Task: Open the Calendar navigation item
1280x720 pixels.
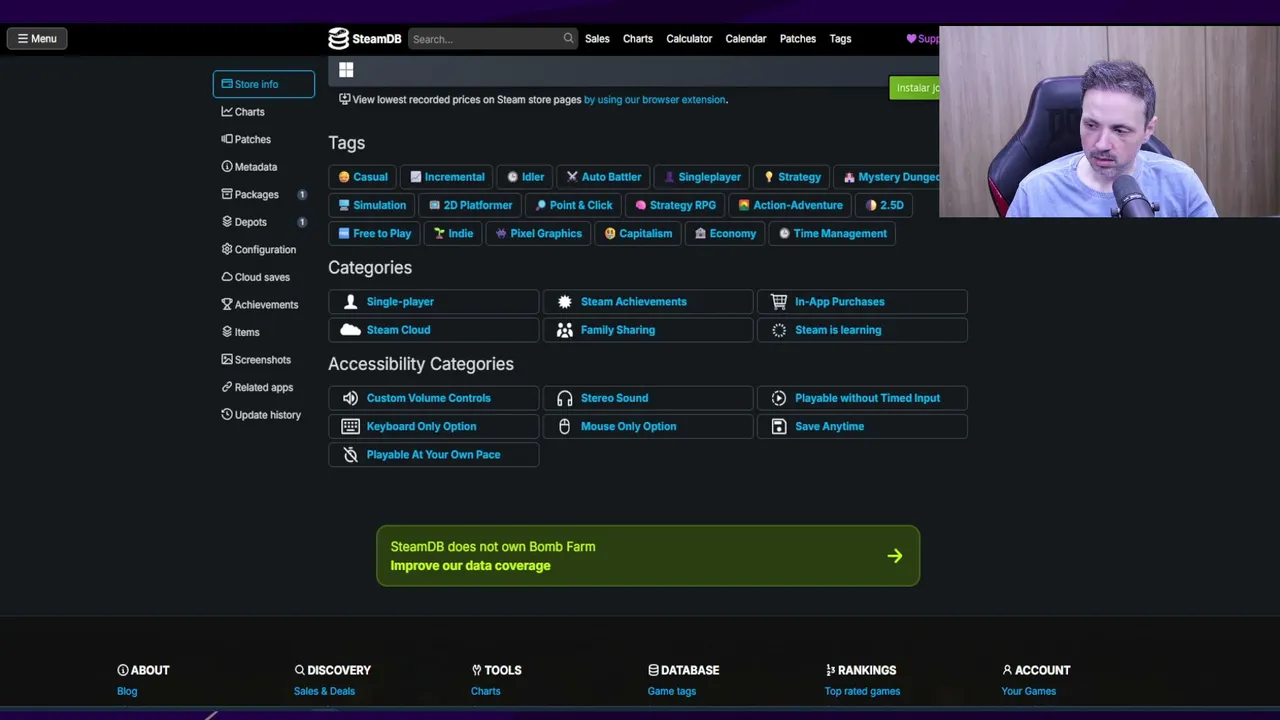Action: tap(746, 39)
